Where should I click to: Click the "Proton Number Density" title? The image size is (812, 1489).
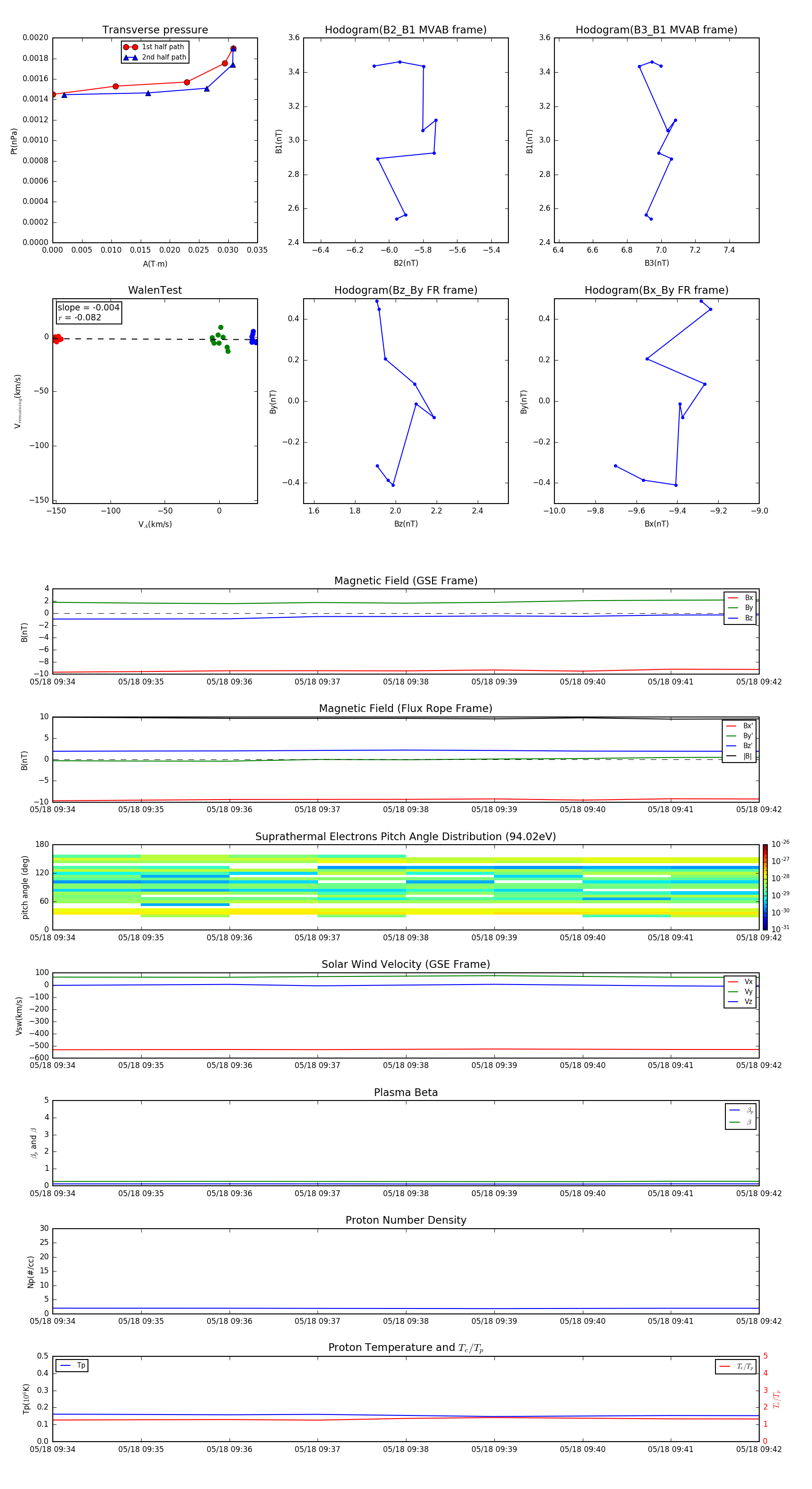pyautogui.click(x=406, y=1220)
